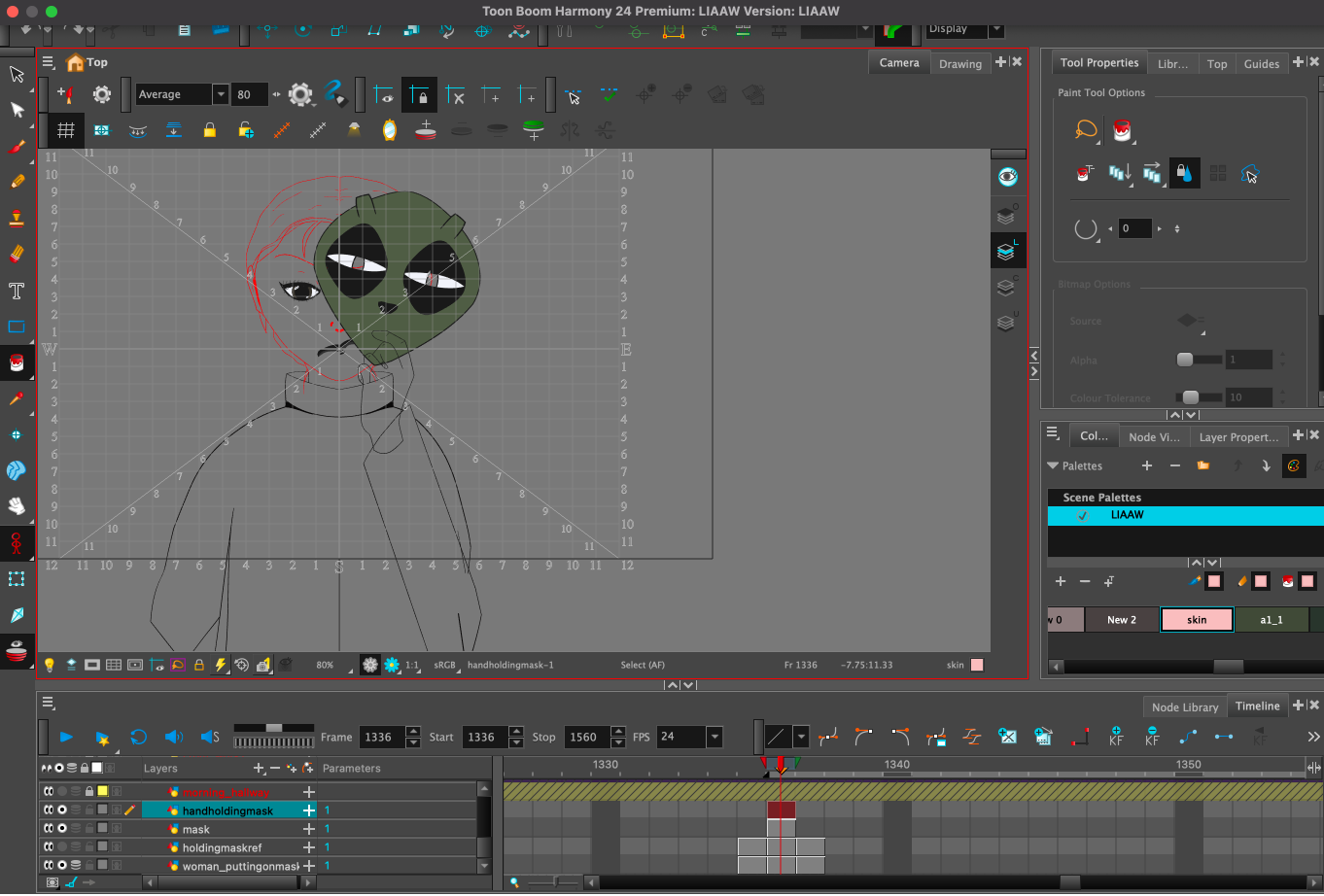Toggle visibility of holdingmaskref layer
The width and height of the screenshot is (1324, 896).
(x=61, y=846)
